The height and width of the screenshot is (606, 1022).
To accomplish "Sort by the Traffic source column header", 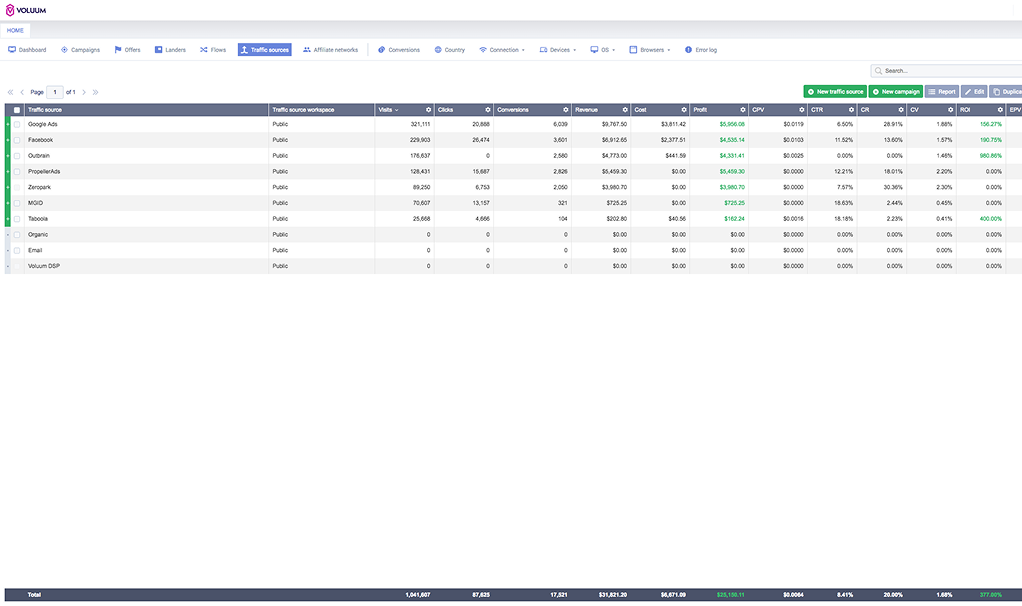I will 44,110.
